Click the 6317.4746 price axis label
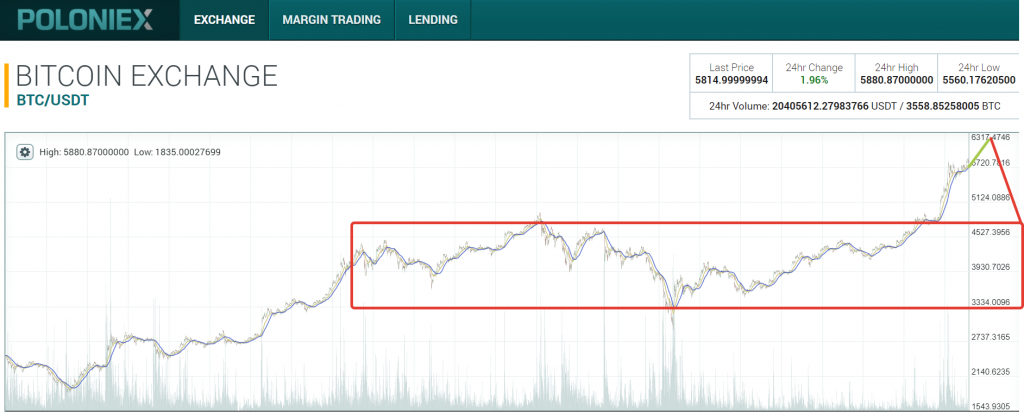This screenshot has width=1024, height=412. click(990, 137)
